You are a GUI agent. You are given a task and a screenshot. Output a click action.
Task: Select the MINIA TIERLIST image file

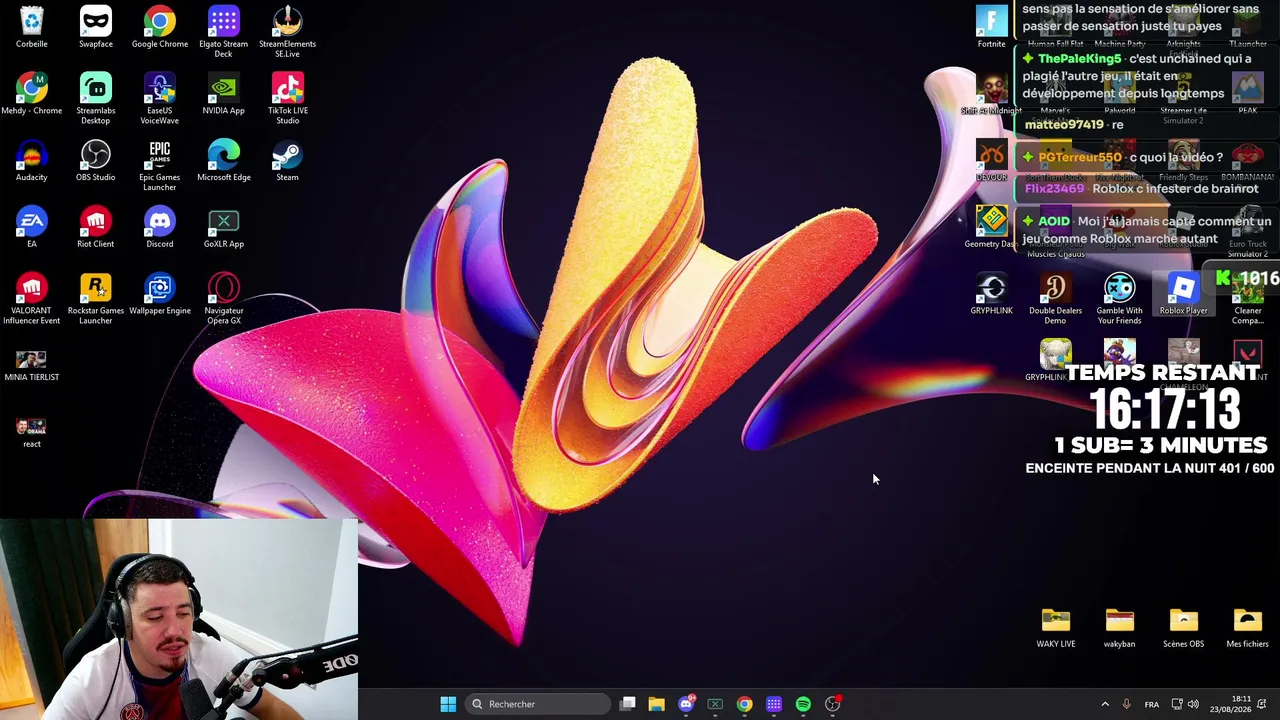click(x=32, y=364)
